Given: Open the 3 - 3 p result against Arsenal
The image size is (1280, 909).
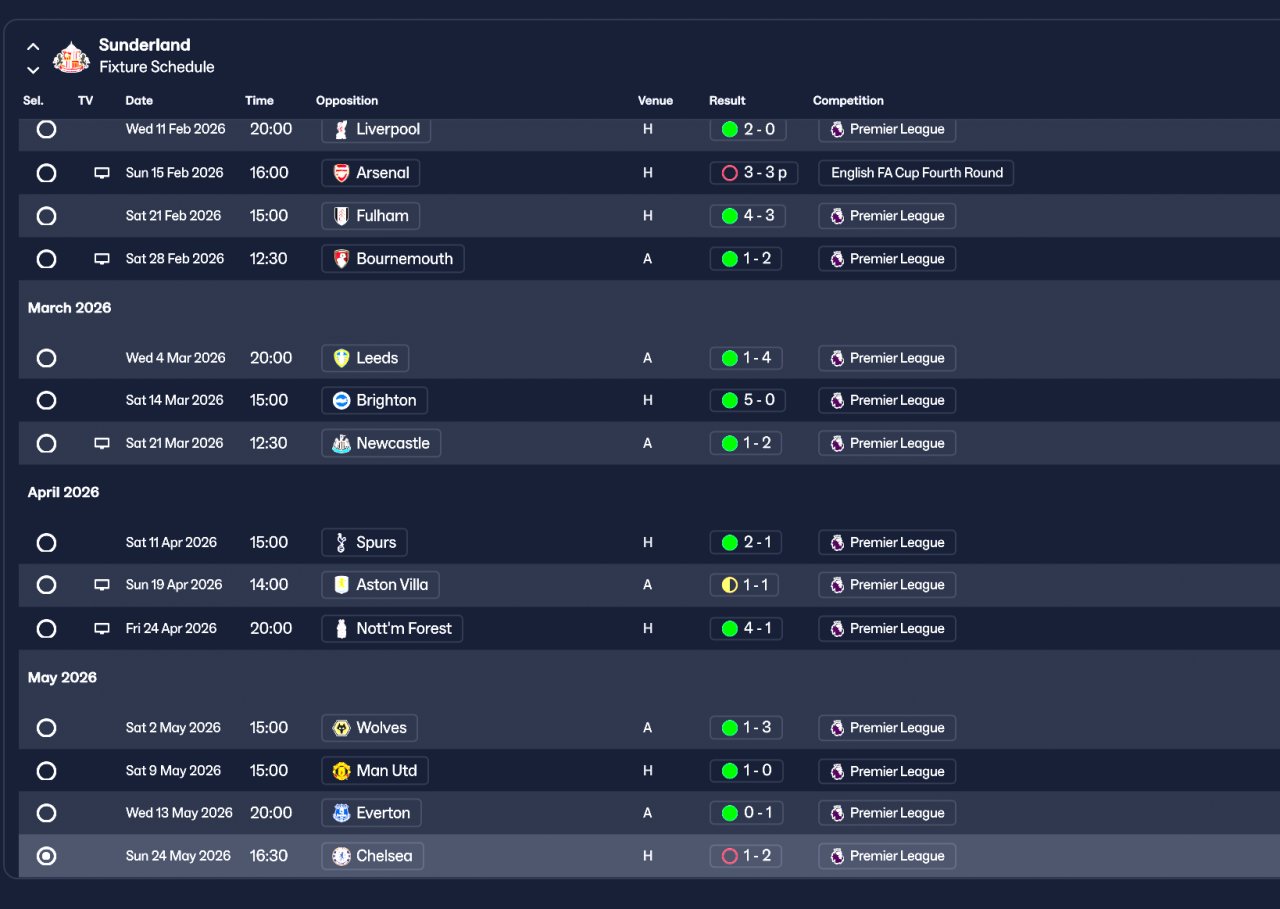Looking at the screenshot, I should pyautogui.click(x=754, y=173).
